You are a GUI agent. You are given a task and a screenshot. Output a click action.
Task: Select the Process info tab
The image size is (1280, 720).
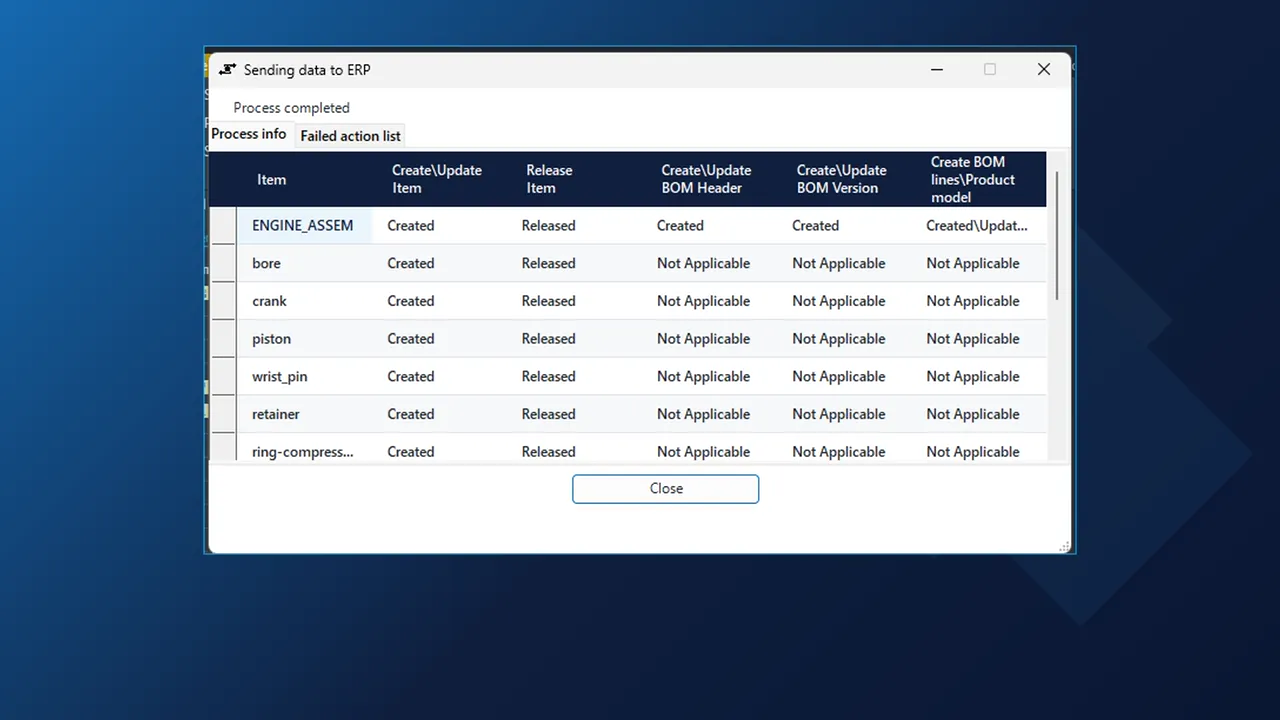tap(249, 134)
